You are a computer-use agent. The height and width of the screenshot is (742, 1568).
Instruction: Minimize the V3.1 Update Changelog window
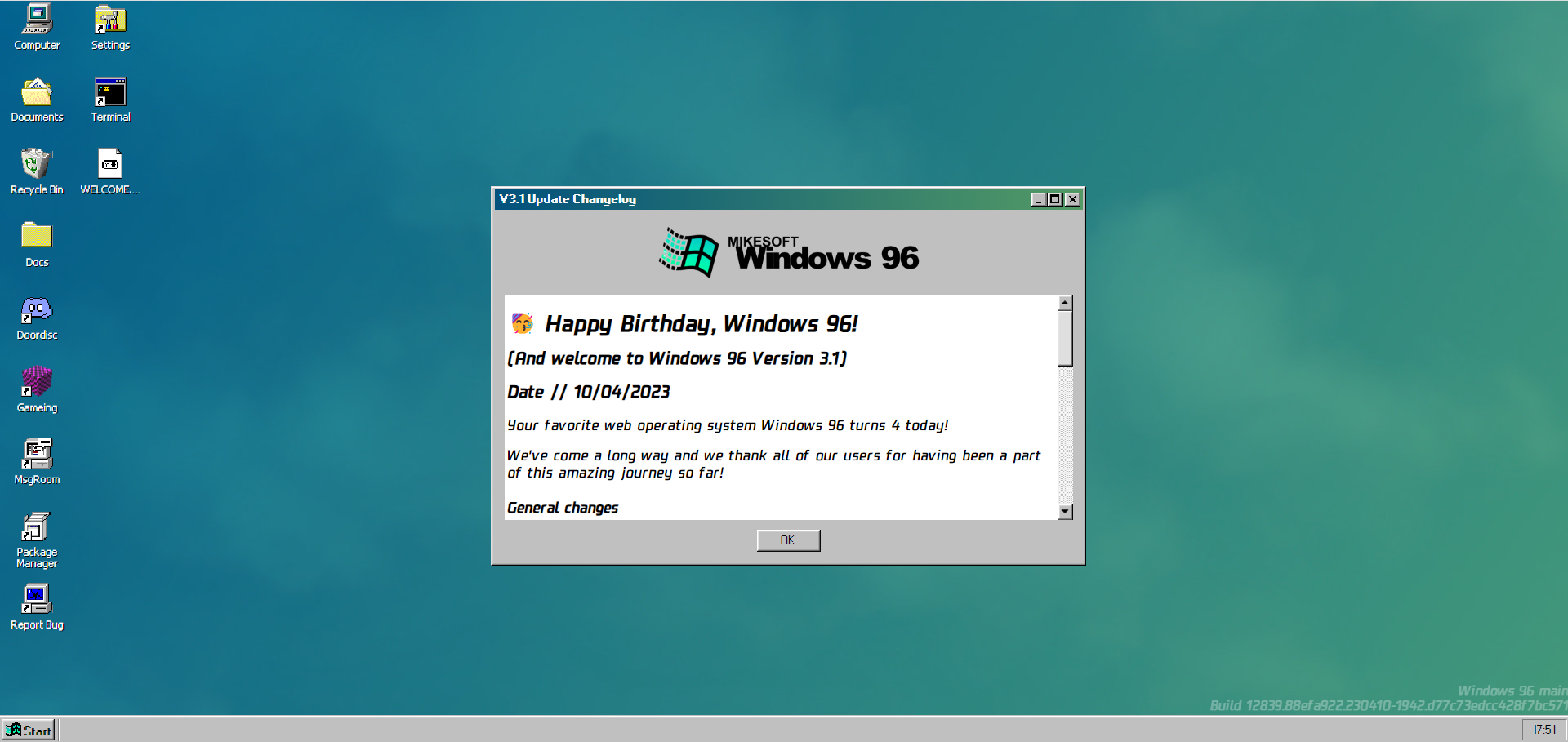(1038, 199)
